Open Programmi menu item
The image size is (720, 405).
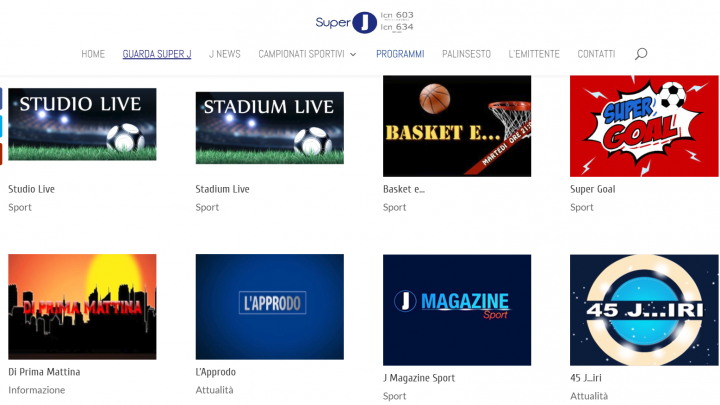coord(400,54)
